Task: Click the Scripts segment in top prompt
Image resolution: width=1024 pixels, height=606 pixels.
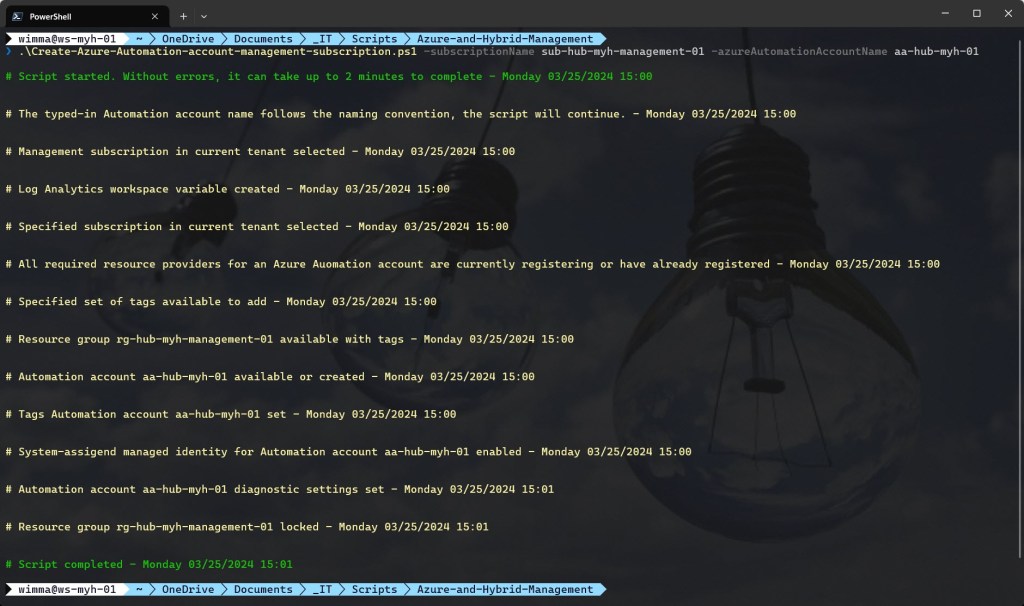Action: coord(374,39)
